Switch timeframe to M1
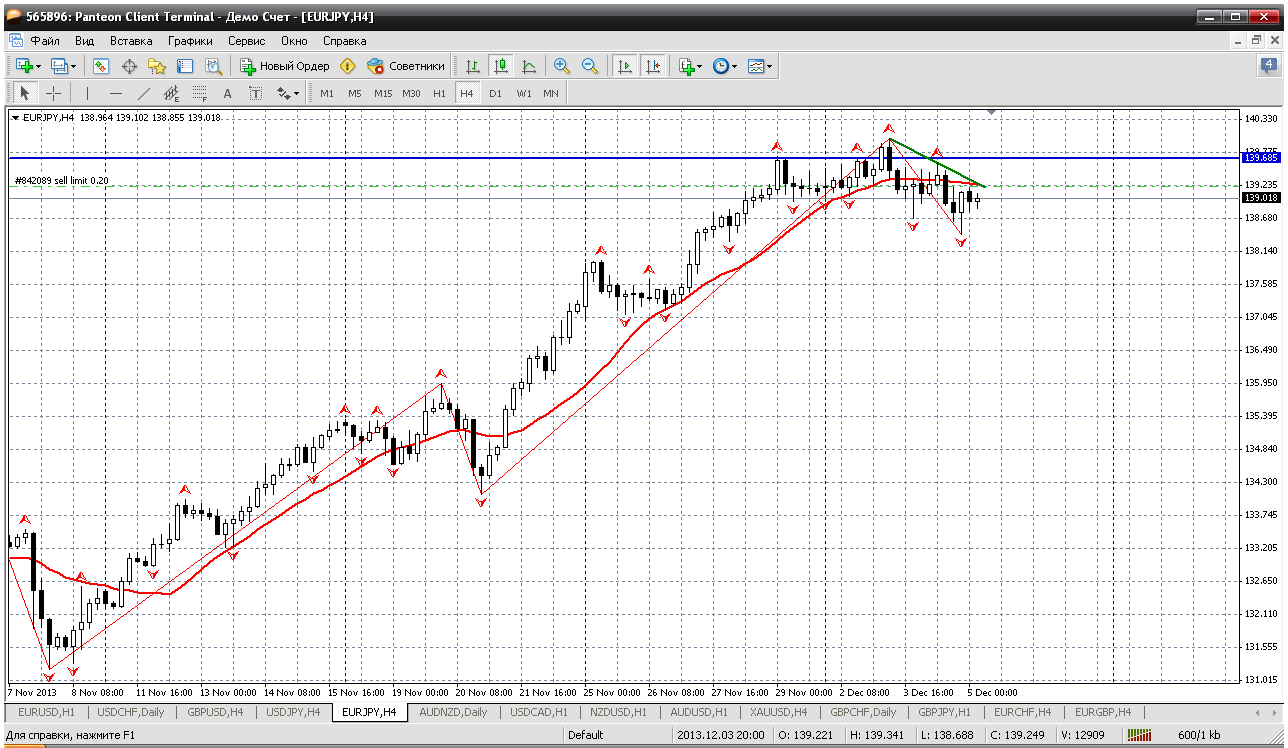Viewport: 1288px width, 748px height. (x=327, y=93)
